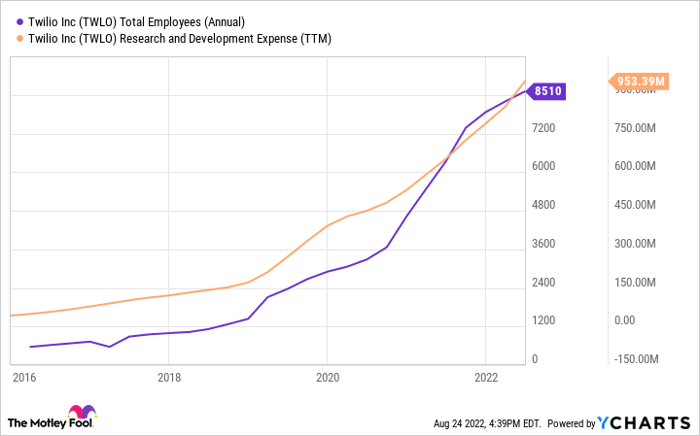Click the 600.00M expense axis tick
Image resolution: width=700 pixels, height=436 pixels.
point(635,166)
